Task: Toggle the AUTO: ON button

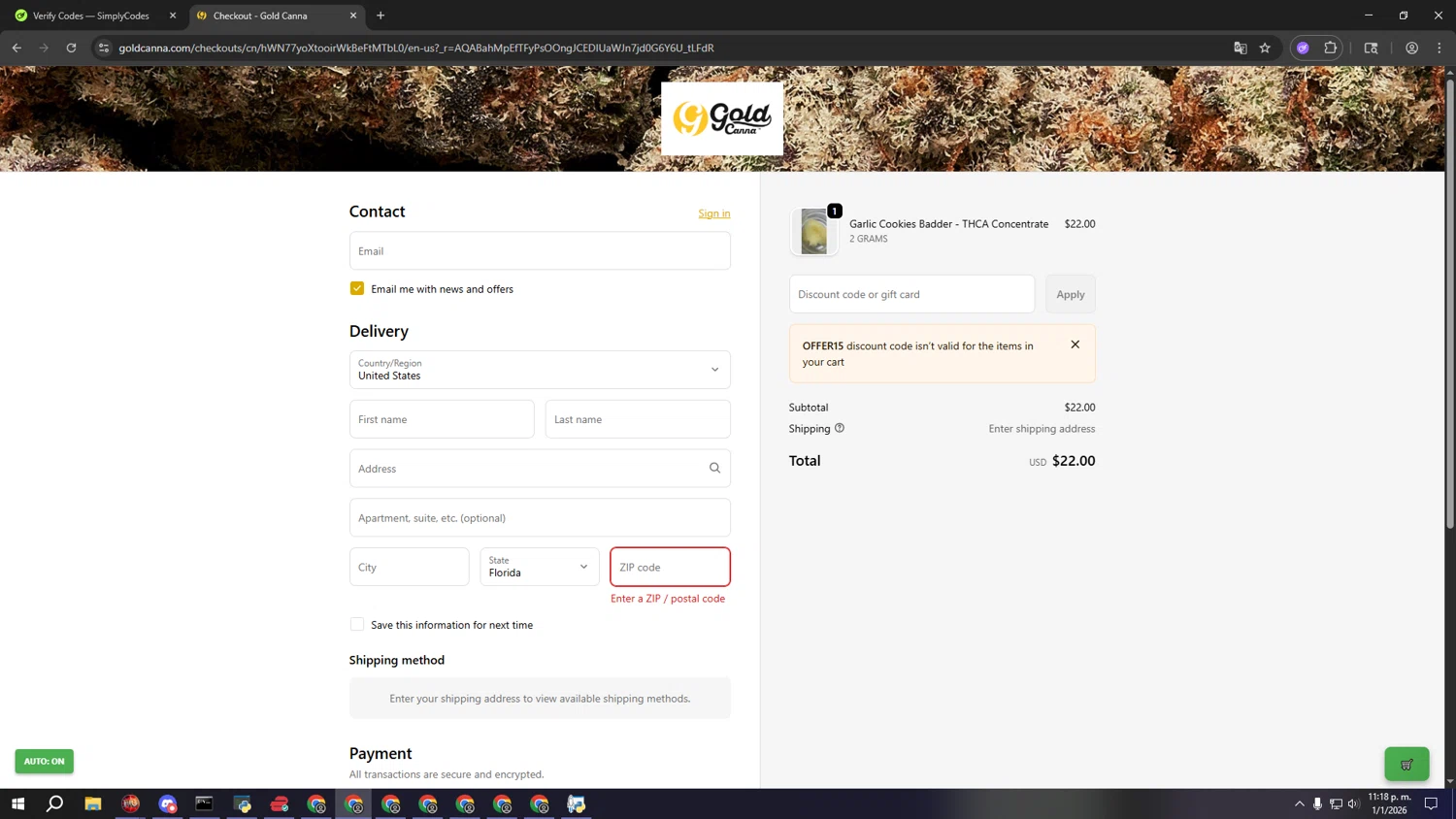Action: (x=44, y=761)
